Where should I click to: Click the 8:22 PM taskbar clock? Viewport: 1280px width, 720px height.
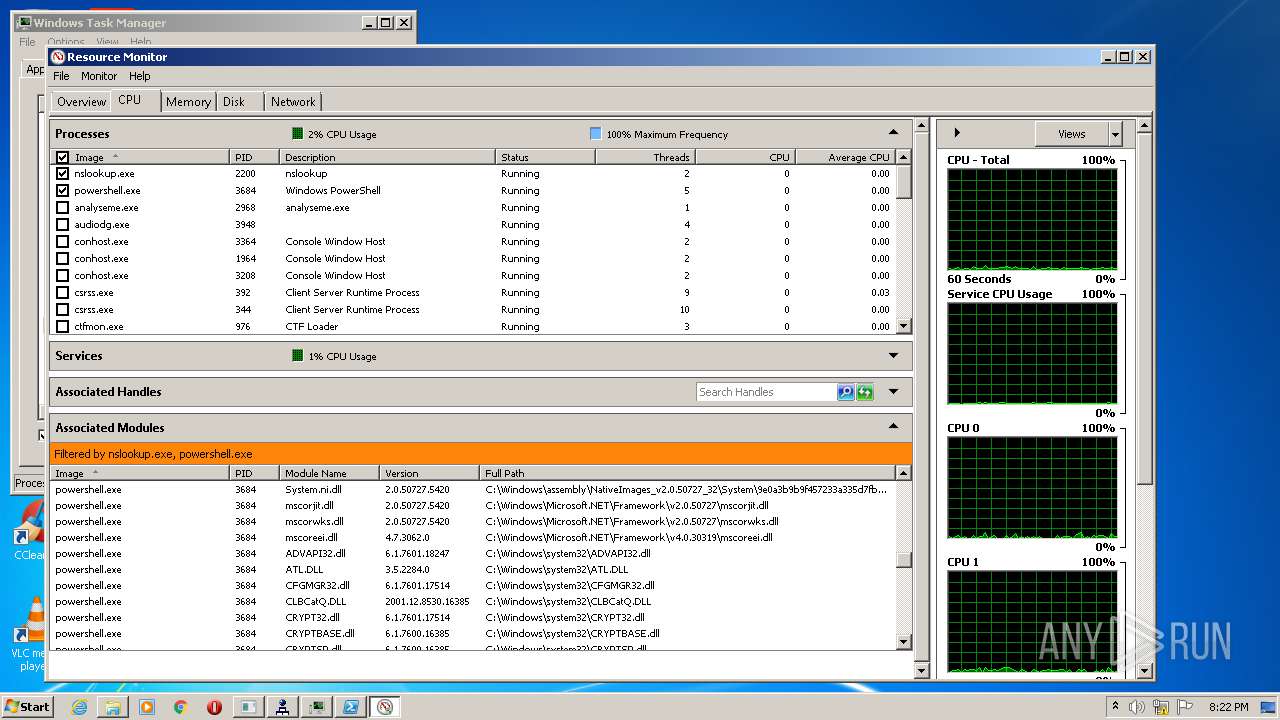pos(1228,707)
